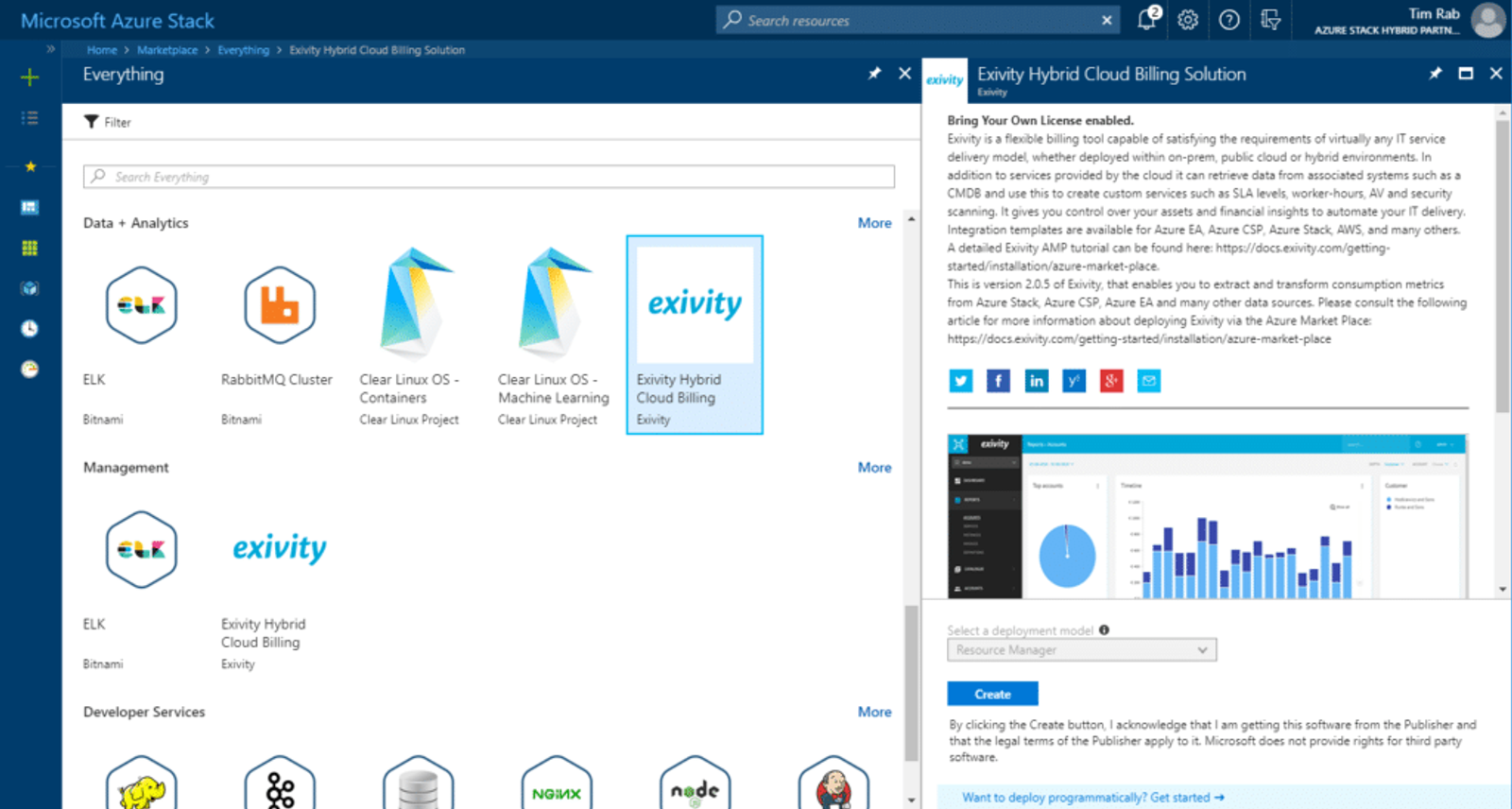The height and width of the screenshot is (809, 1512).
Task: Click the Search resources field
Action: coord(917,20)
